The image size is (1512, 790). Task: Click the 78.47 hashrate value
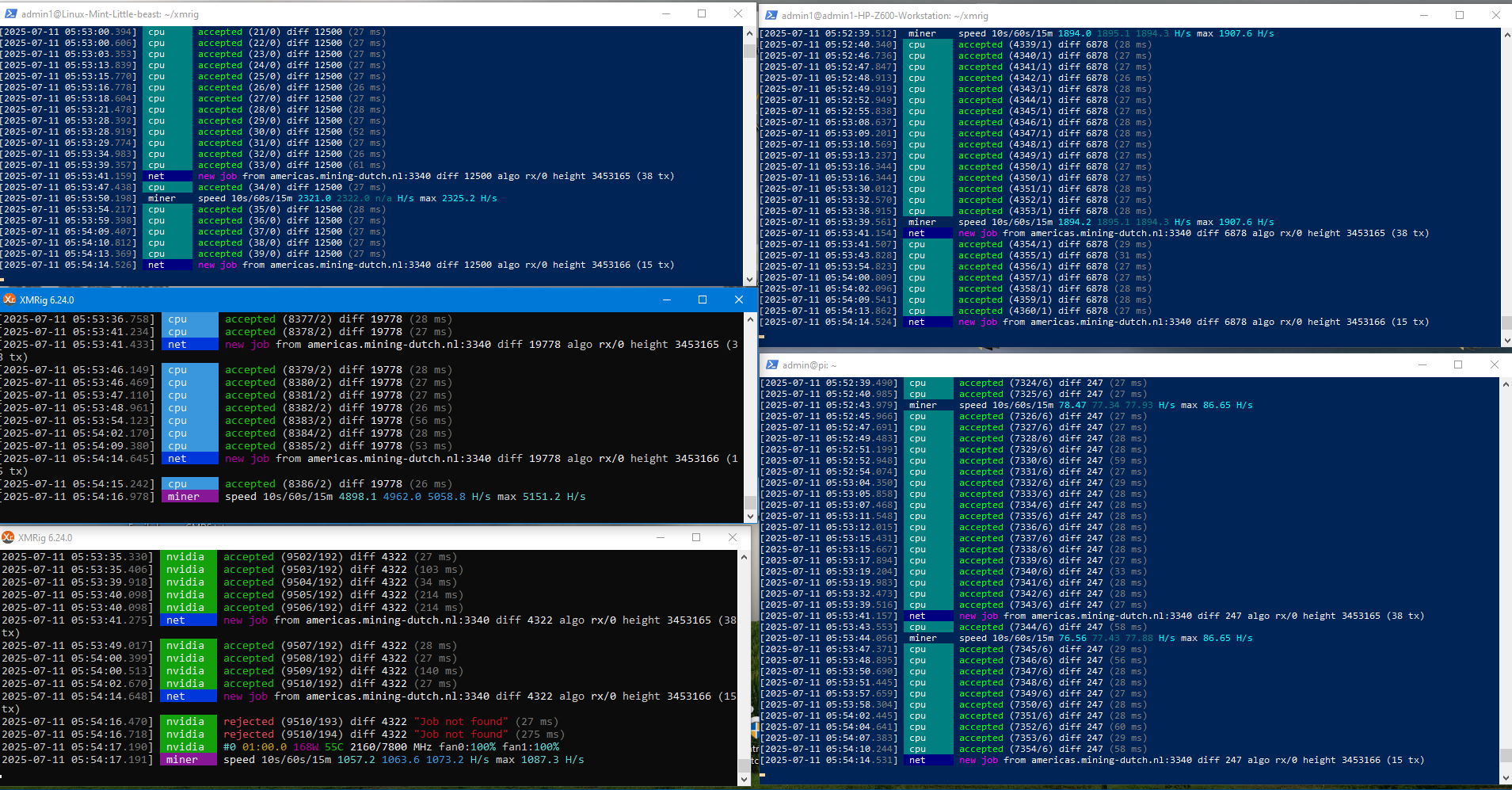[x=1073, y=405]
